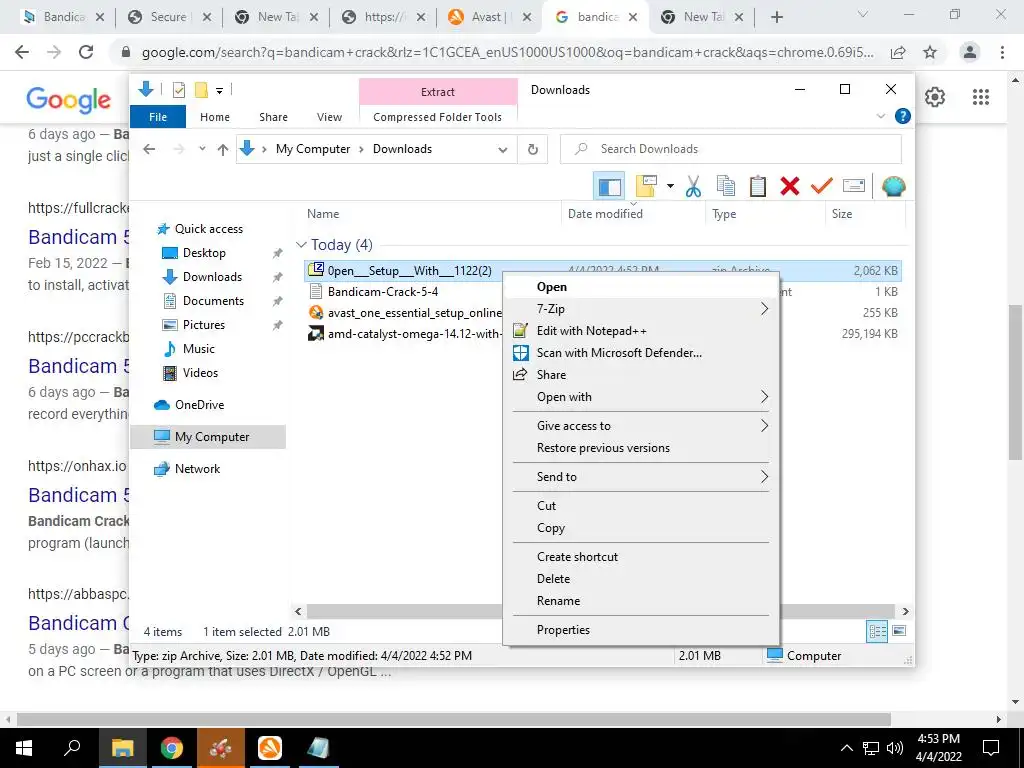Image resolution: width=1024 pixels, height=768 pixels.
Task: Open the File ribbon tab
Action: (x=158, y=117)
